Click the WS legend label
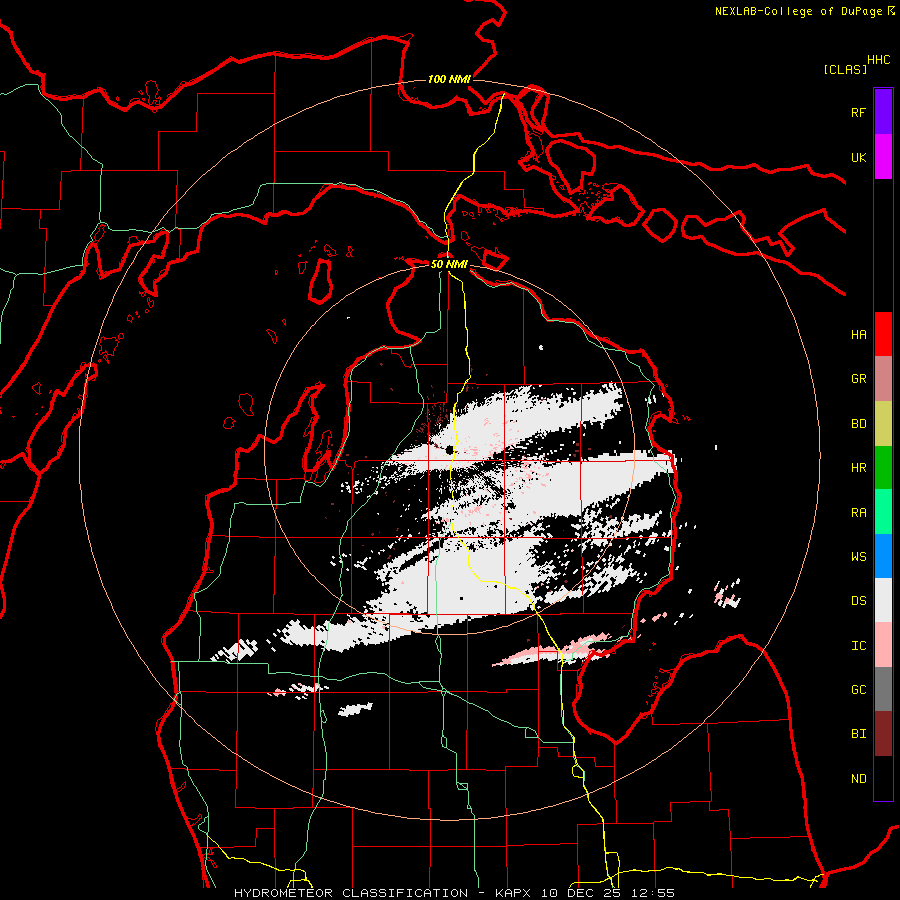 [858, 557]
